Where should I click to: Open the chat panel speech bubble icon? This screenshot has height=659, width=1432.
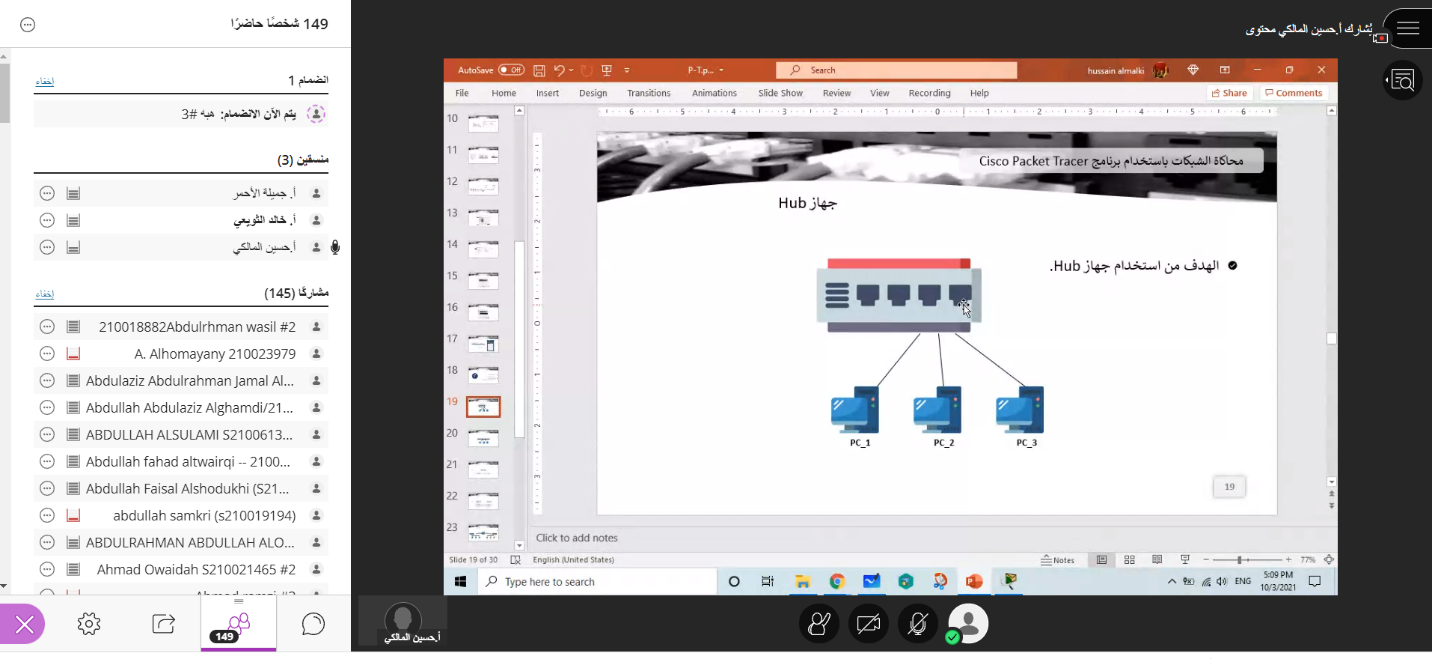313,624
